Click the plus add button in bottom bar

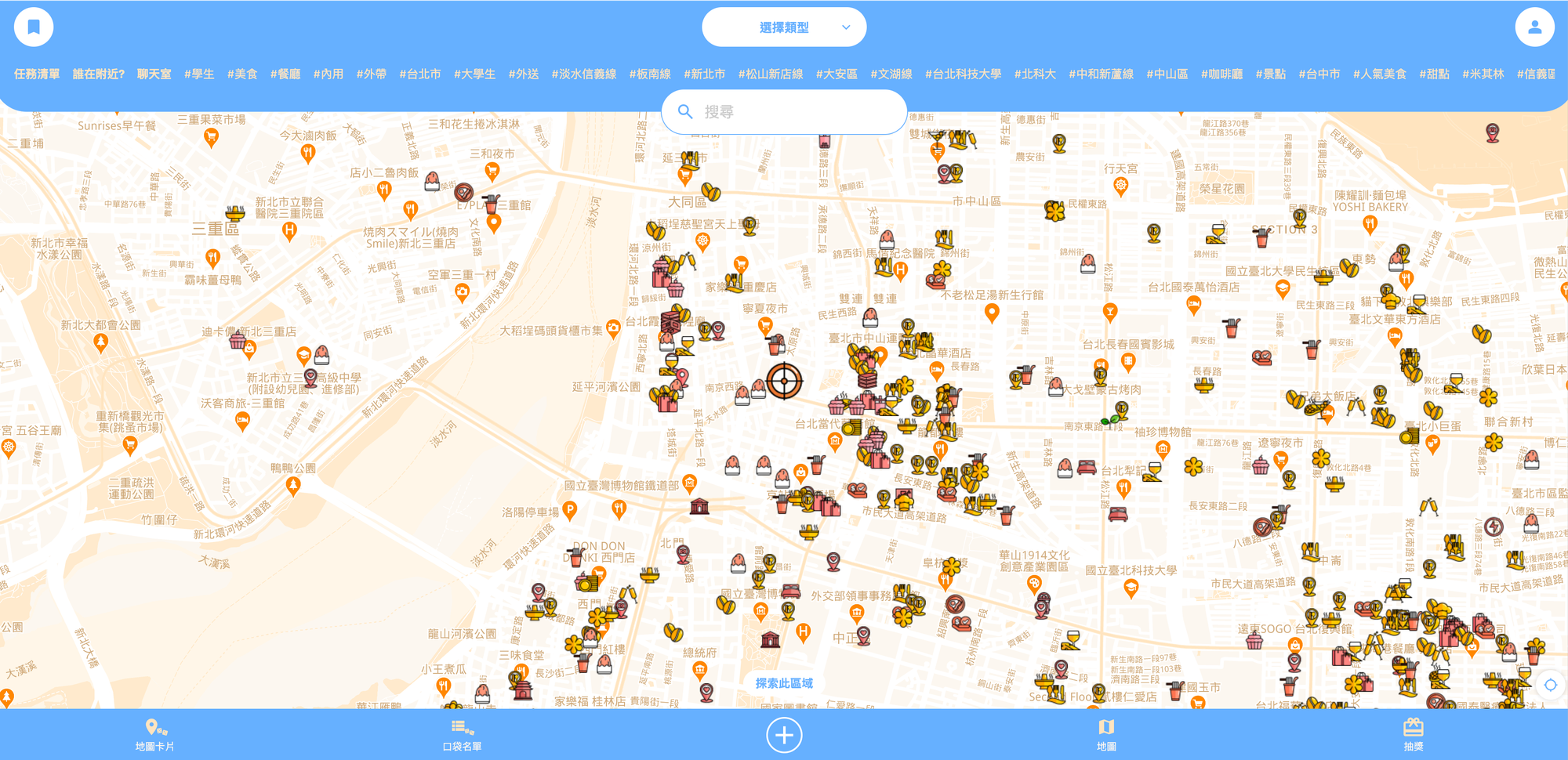click(x=784, y=735)
